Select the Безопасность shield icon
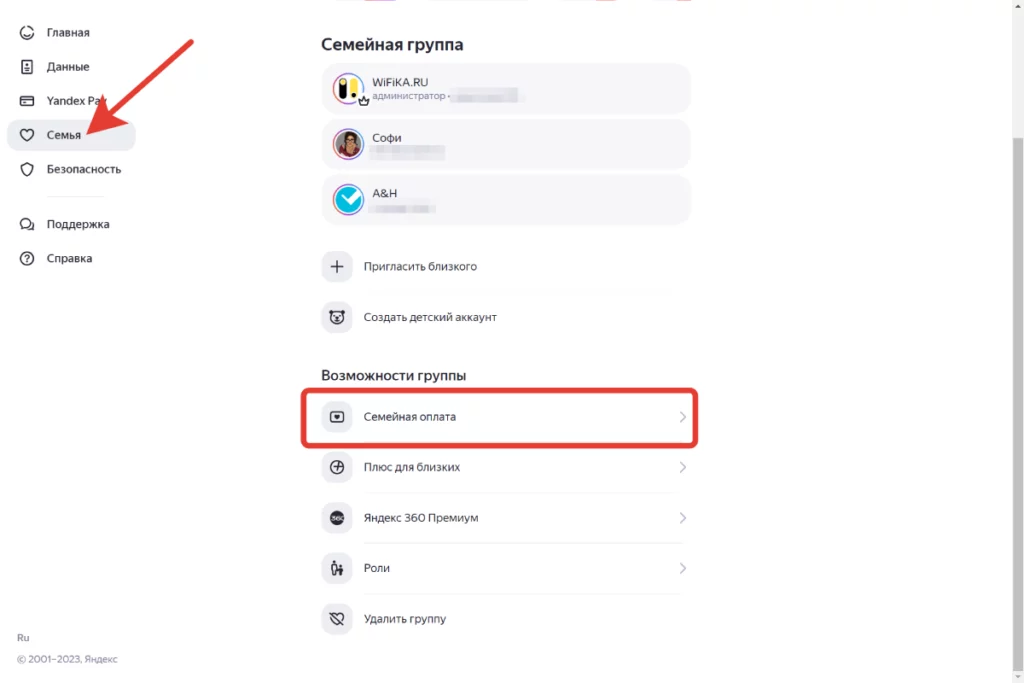This screenshot has height=683, width=1024. pyautogui.click(x=27, y=169)
